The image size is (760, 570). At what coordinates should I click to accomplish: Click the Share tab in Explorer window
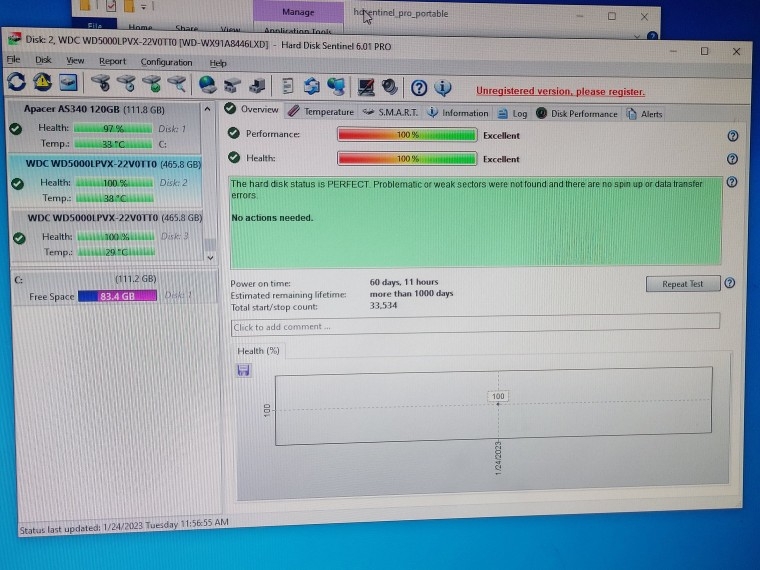click(x=186, y=28)
